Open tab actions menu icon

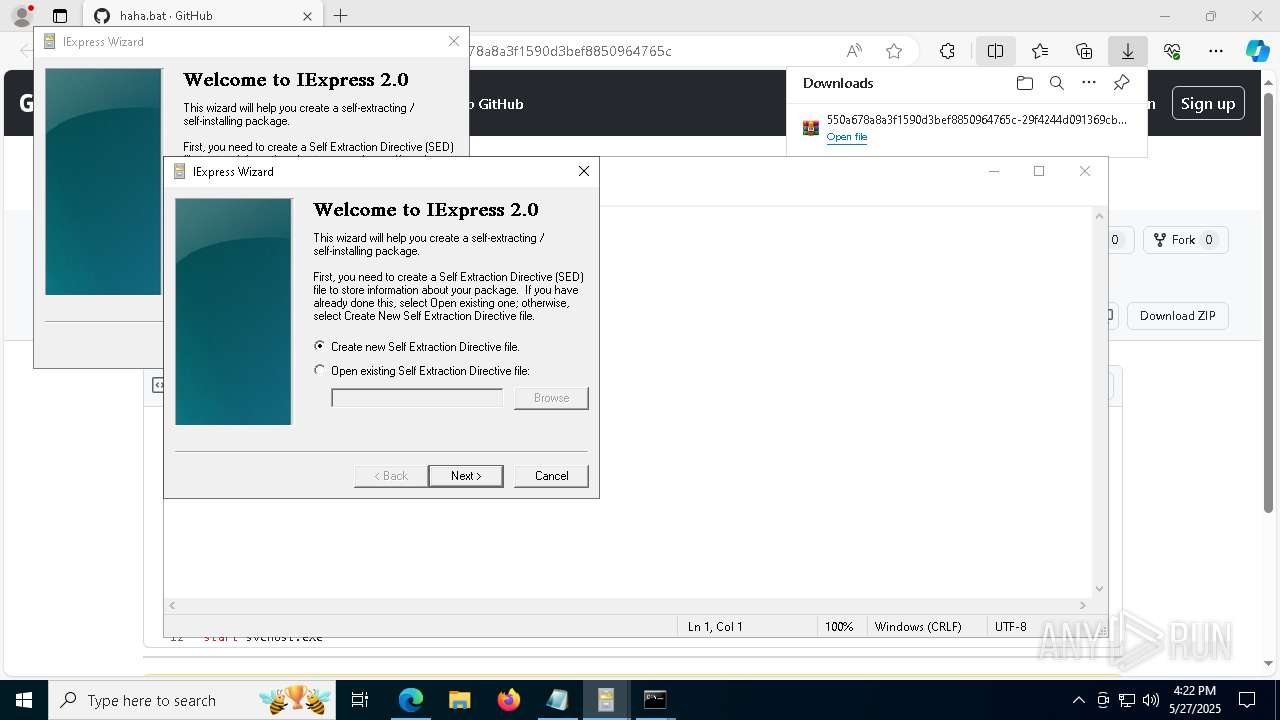point(60,16)
